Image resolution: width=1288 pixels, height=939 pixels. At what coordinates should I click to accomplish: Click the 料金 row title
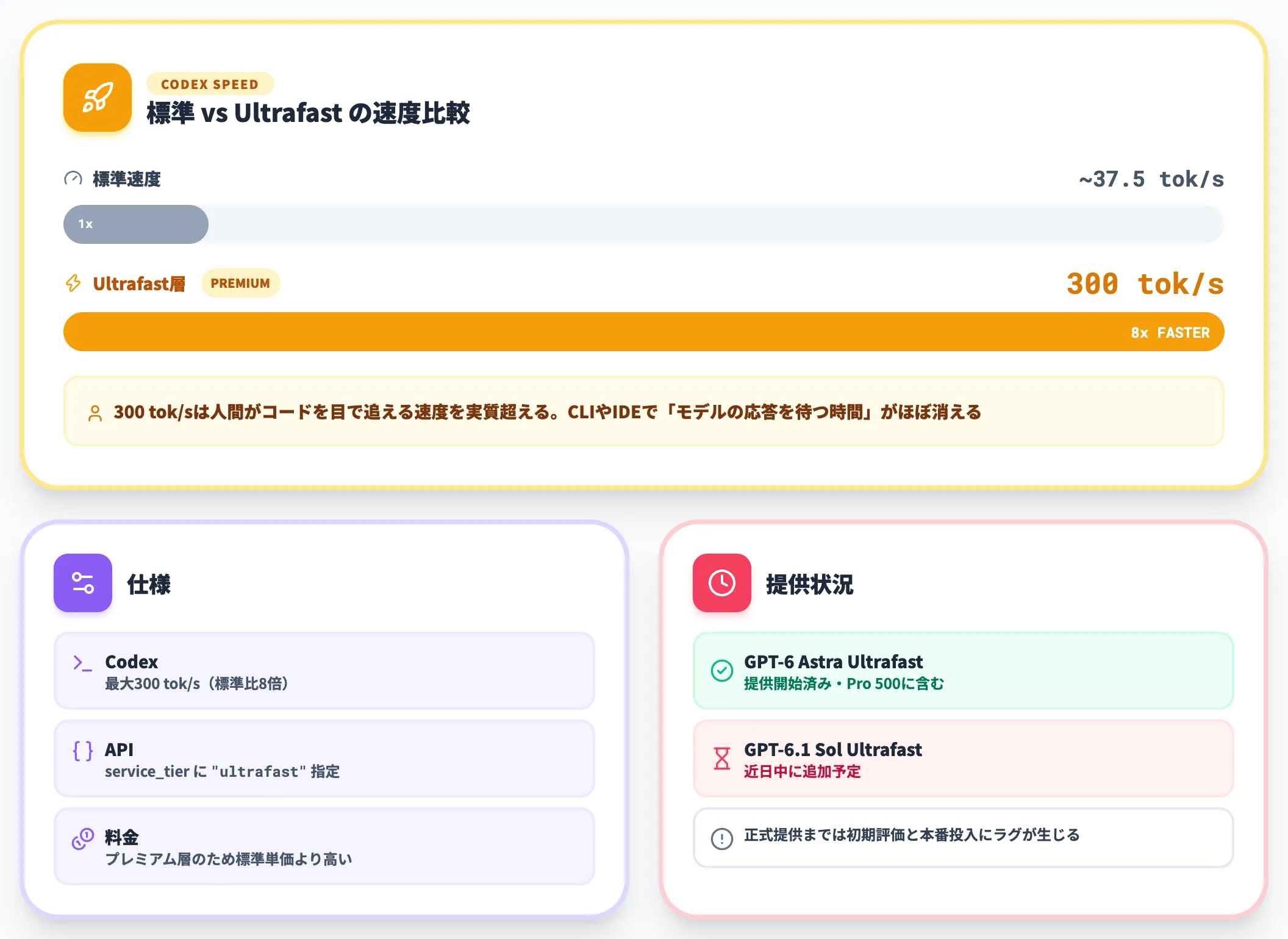point(122,838)
